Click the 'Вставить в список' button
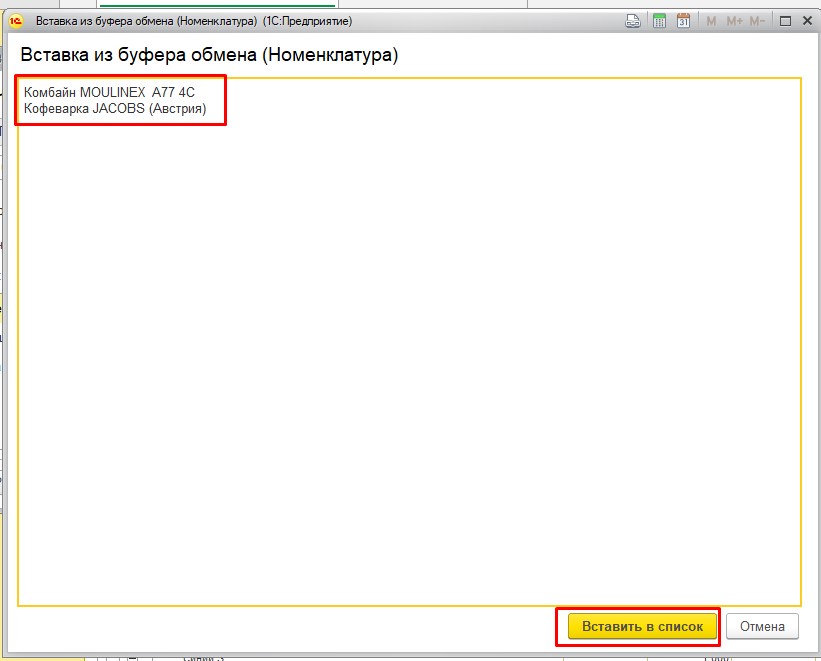 point(642,626)
